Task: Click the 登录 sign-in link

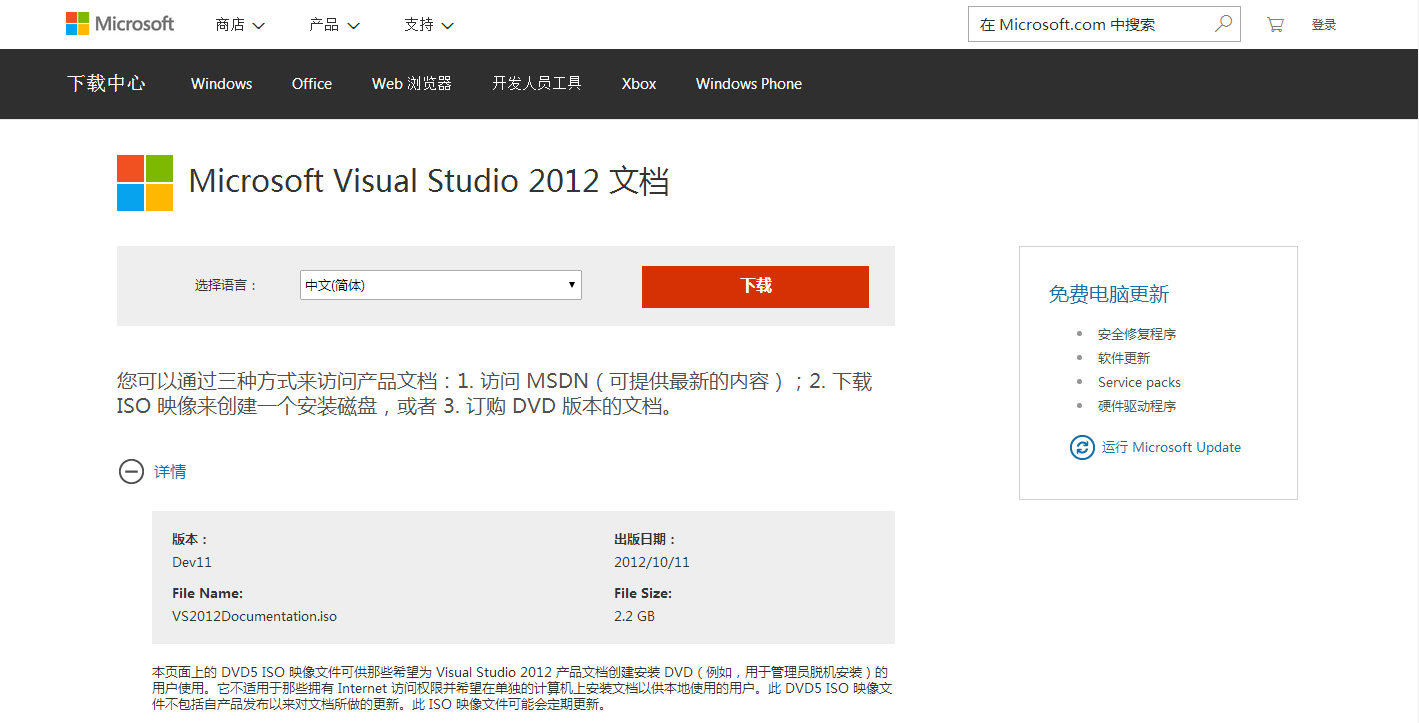Action: coord(1324,25)
